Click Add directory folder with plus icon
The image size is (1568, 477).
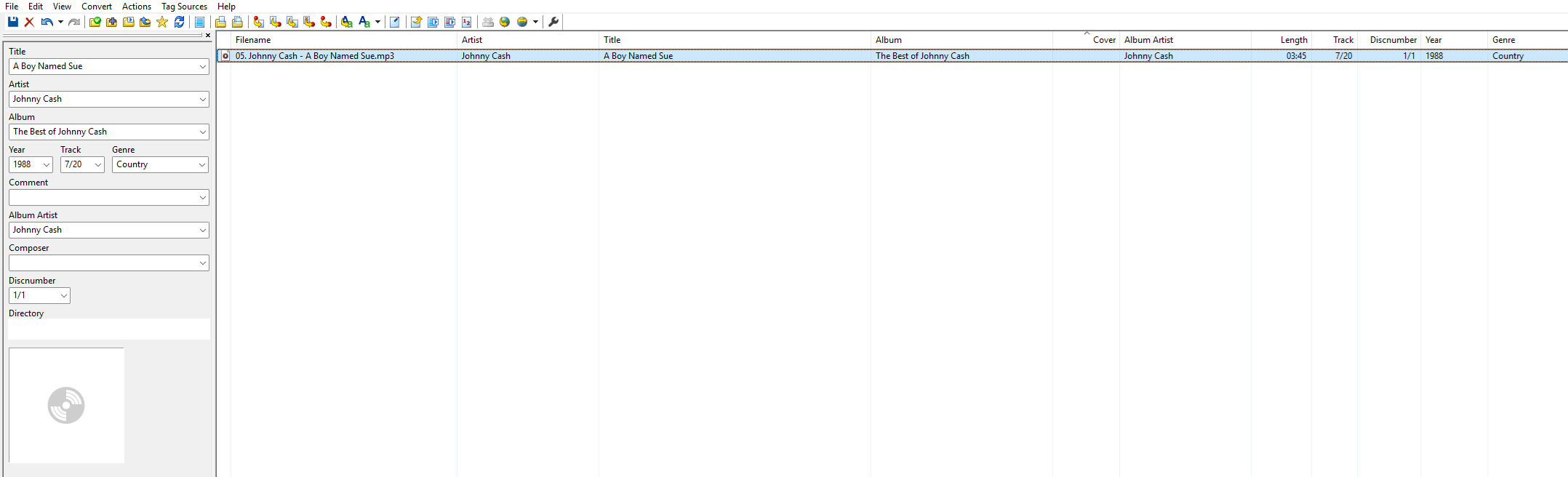click(111, 22)
